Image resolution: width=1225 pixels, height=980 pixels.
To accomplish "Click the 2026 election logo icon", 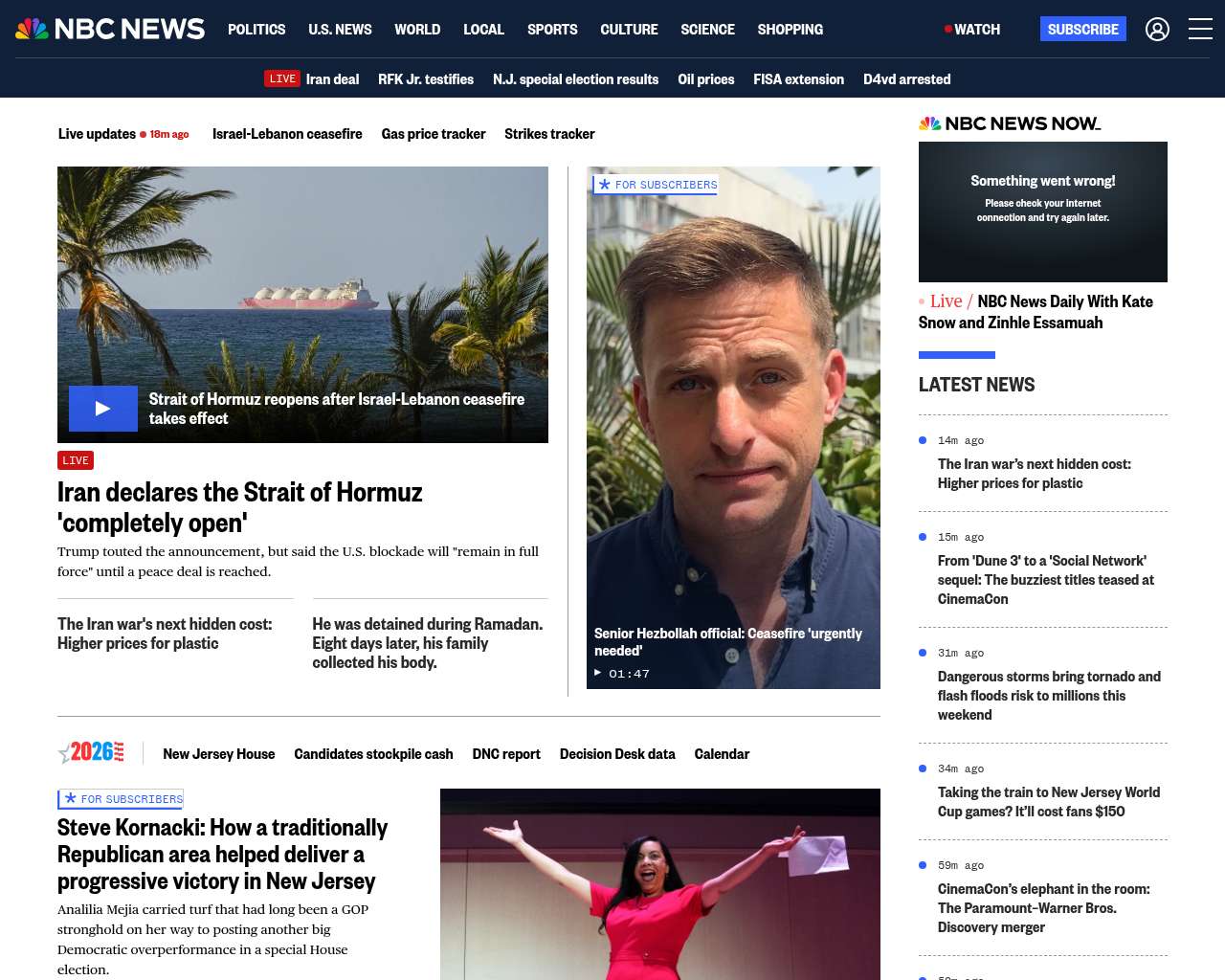I will (92, 753).
